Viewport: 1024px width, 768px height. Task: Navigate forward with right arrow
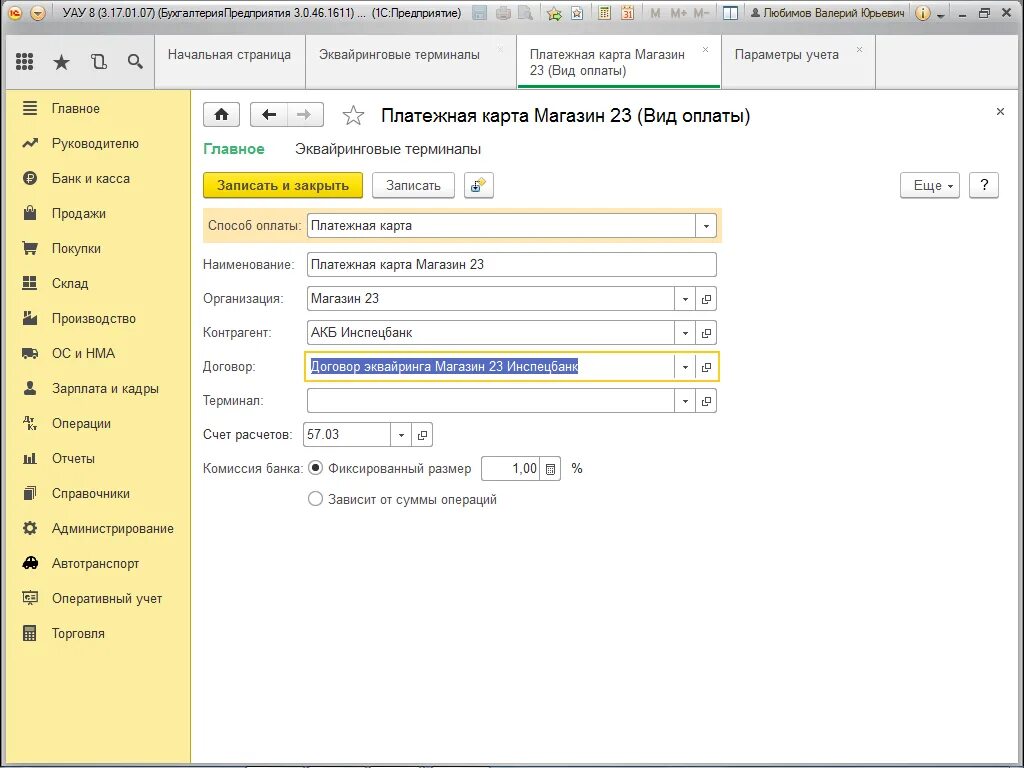click(304, 115)
